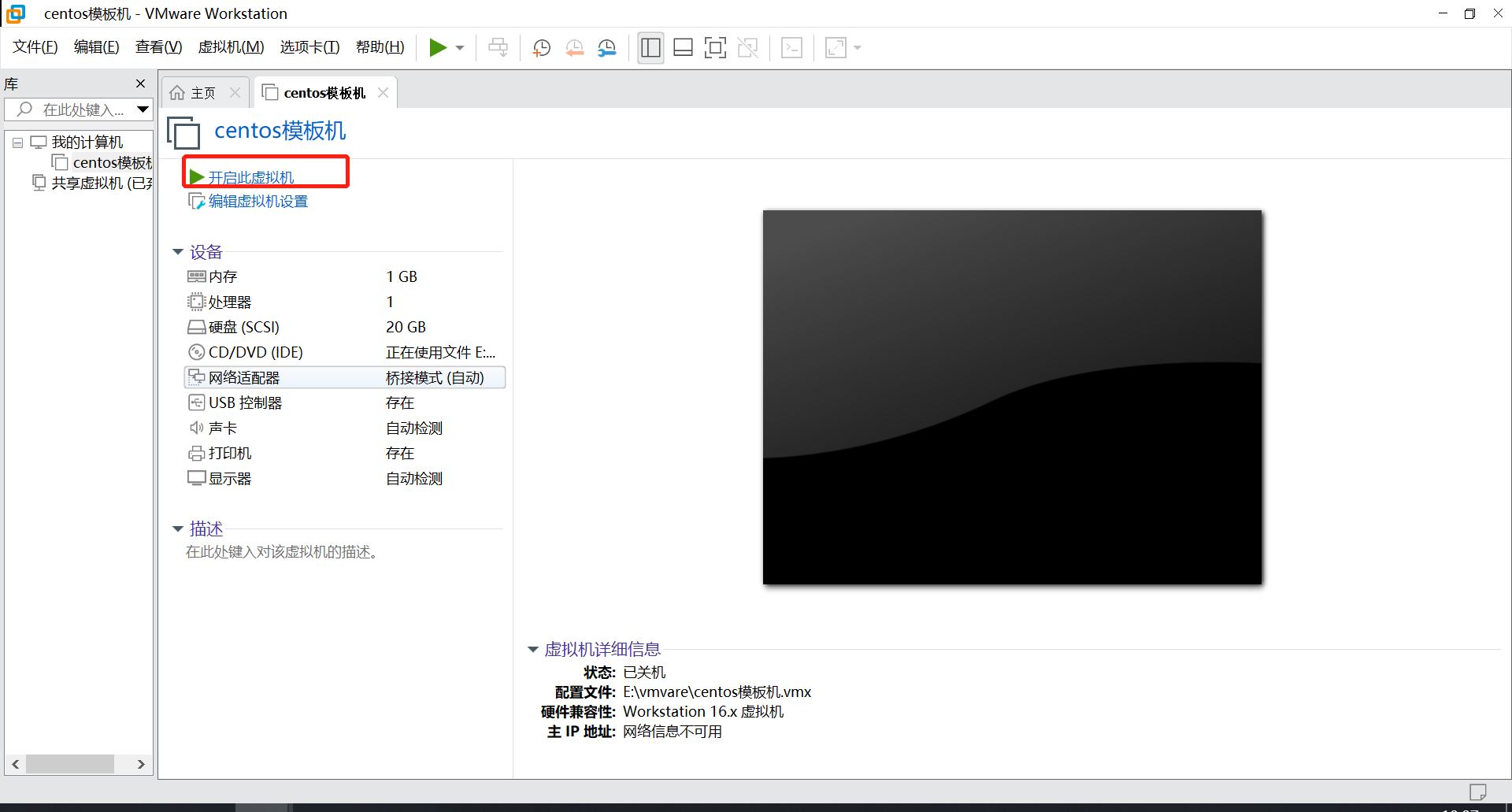Toggle the library sidebar view icon
Image resolution: width=1512 pixels, height=812 pixels.
point(650,48)
